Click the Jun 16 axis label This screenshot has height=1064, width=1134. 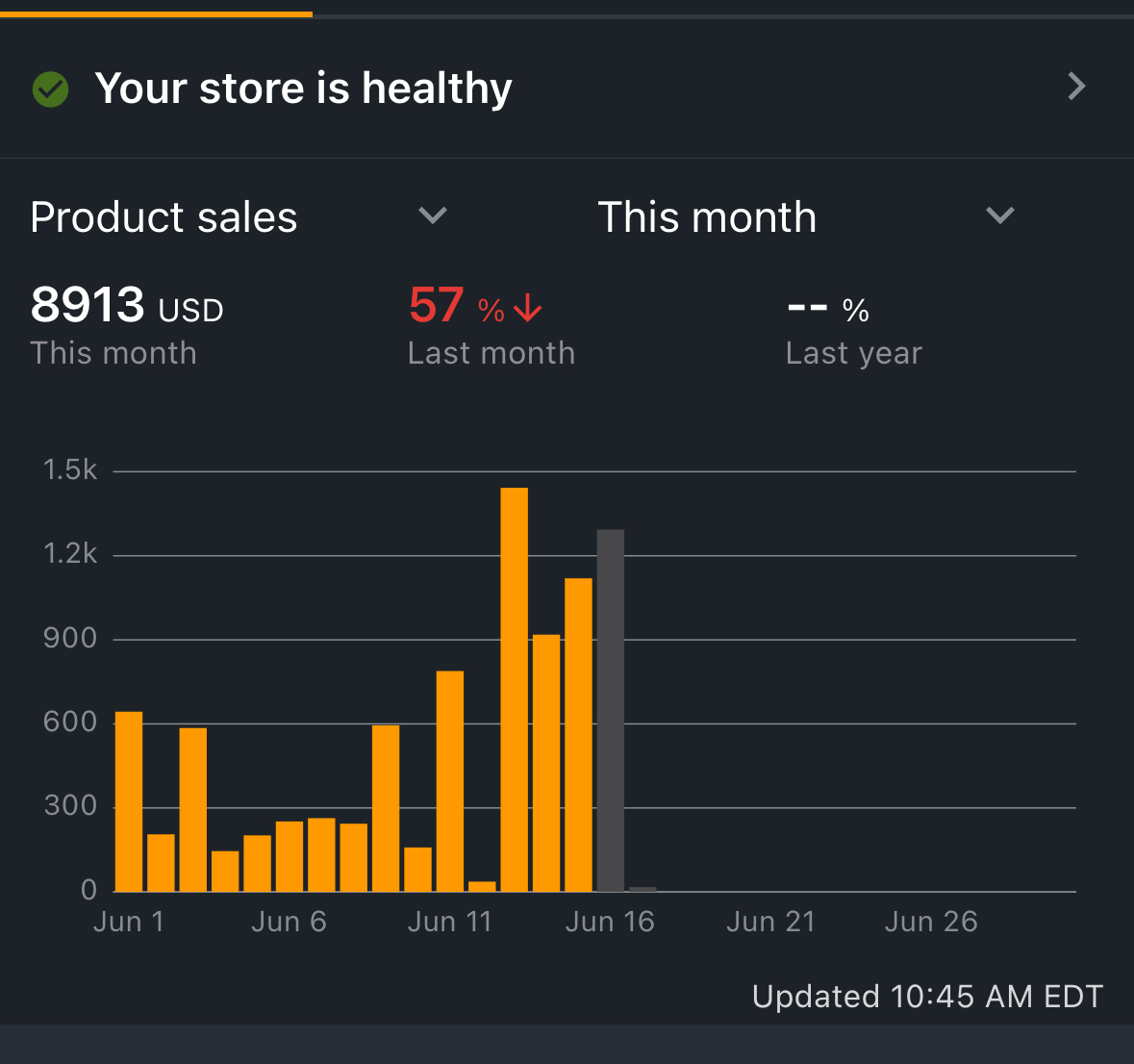pos(611,922)
